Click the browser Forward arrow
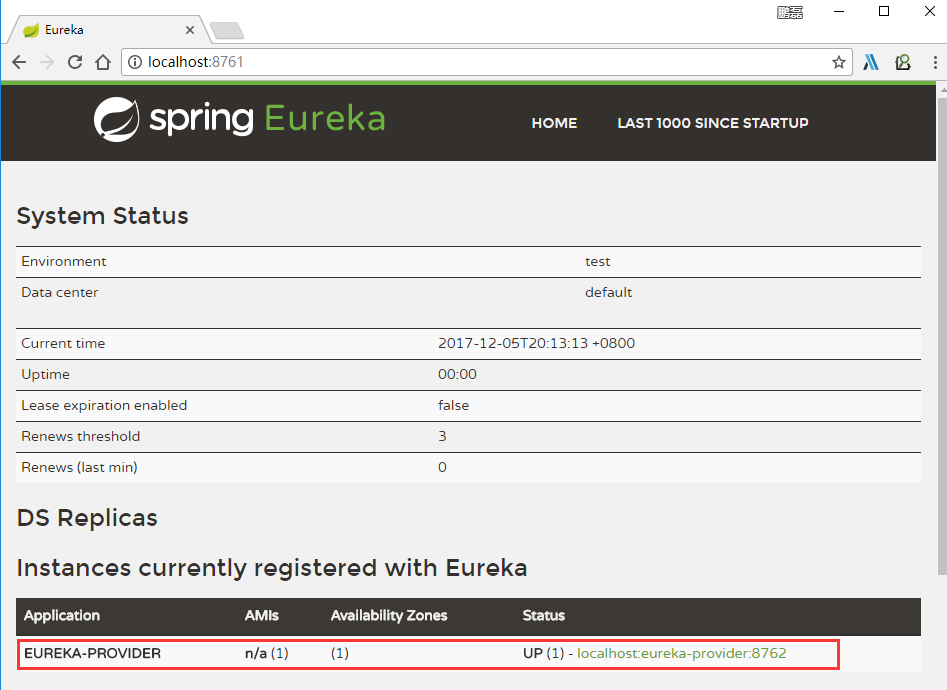 click(x=47, y=62)
